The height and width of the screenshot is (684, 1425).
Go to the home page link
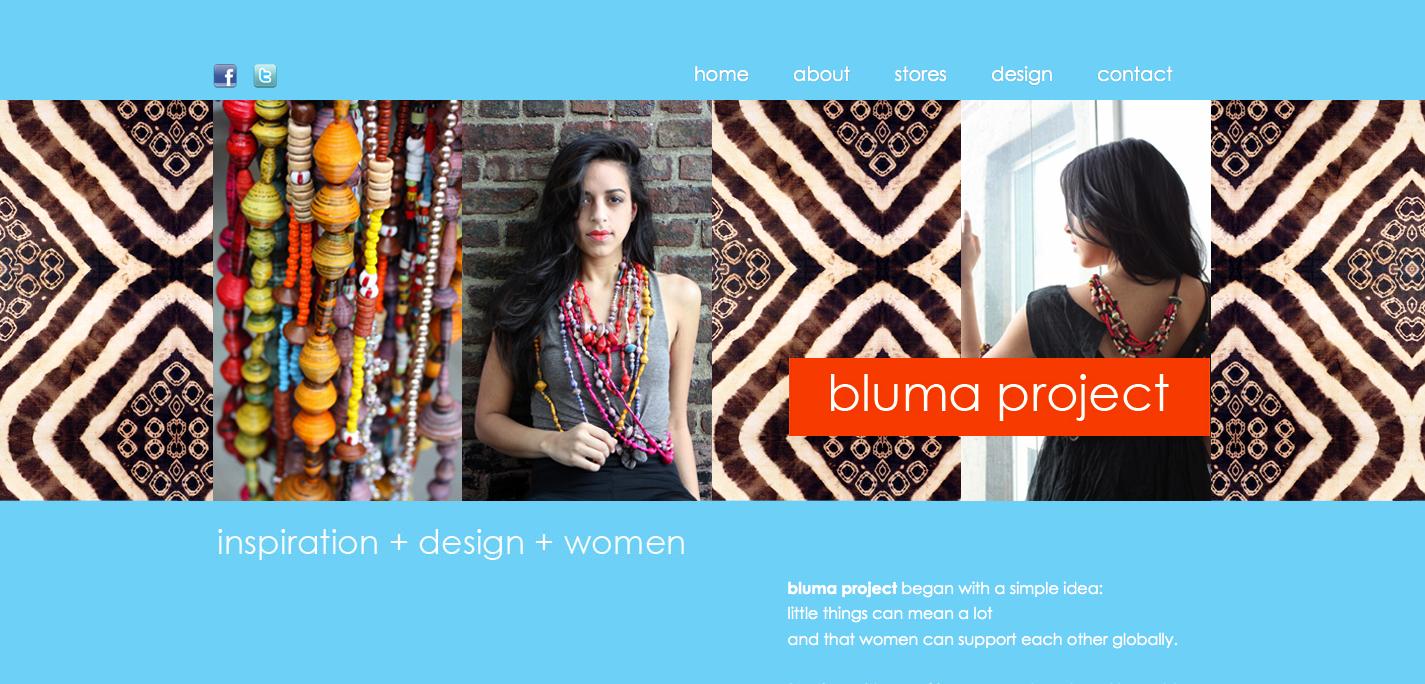pos(721,74)
